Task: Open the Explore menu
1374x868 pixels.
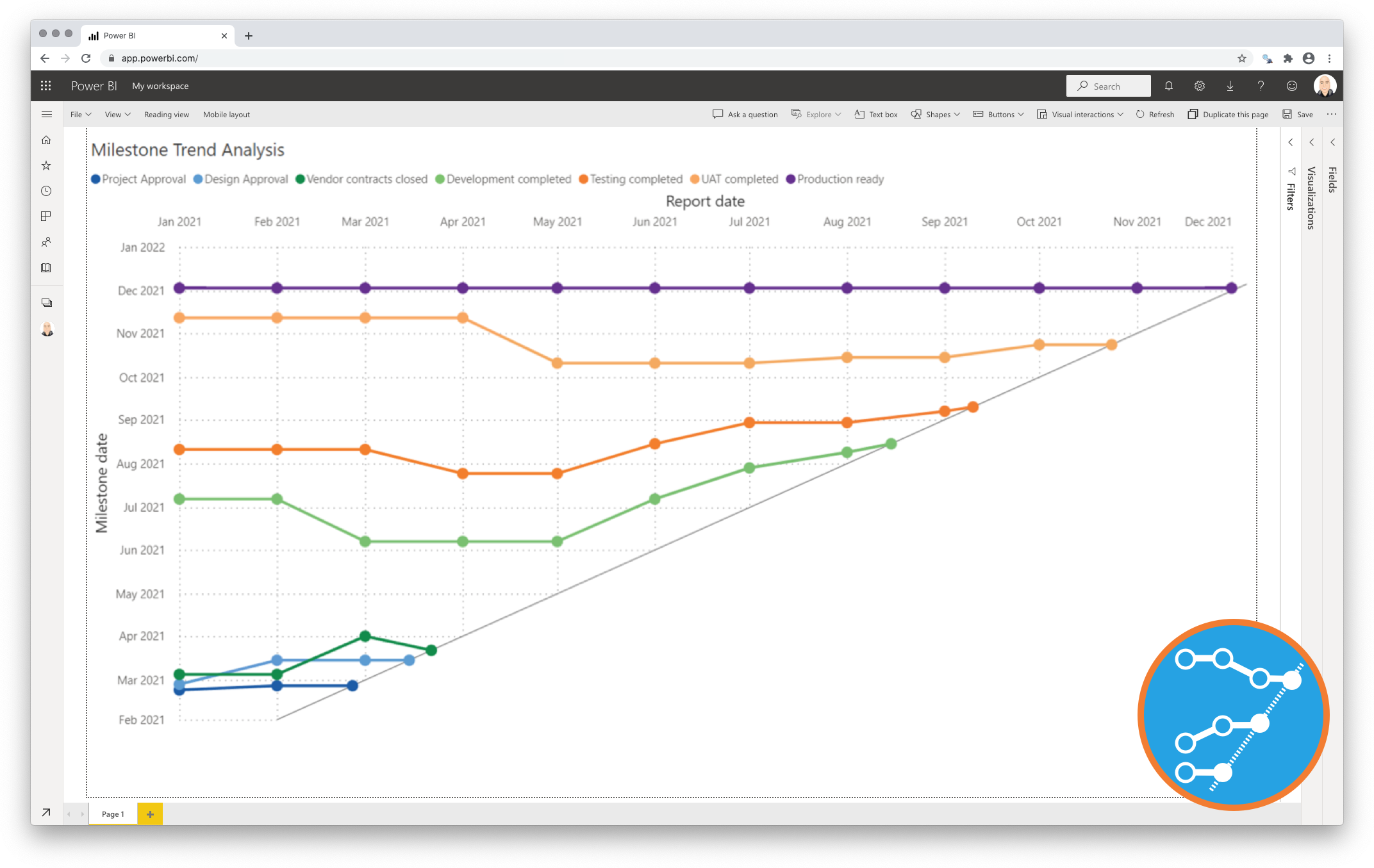Action: click(818, 114)
